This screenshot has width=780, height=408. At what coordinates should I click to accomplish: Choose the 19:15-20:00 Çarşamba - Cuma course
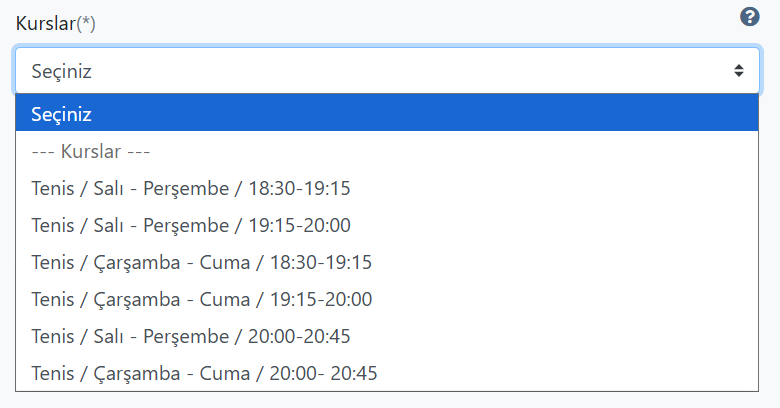coord(387,300)
